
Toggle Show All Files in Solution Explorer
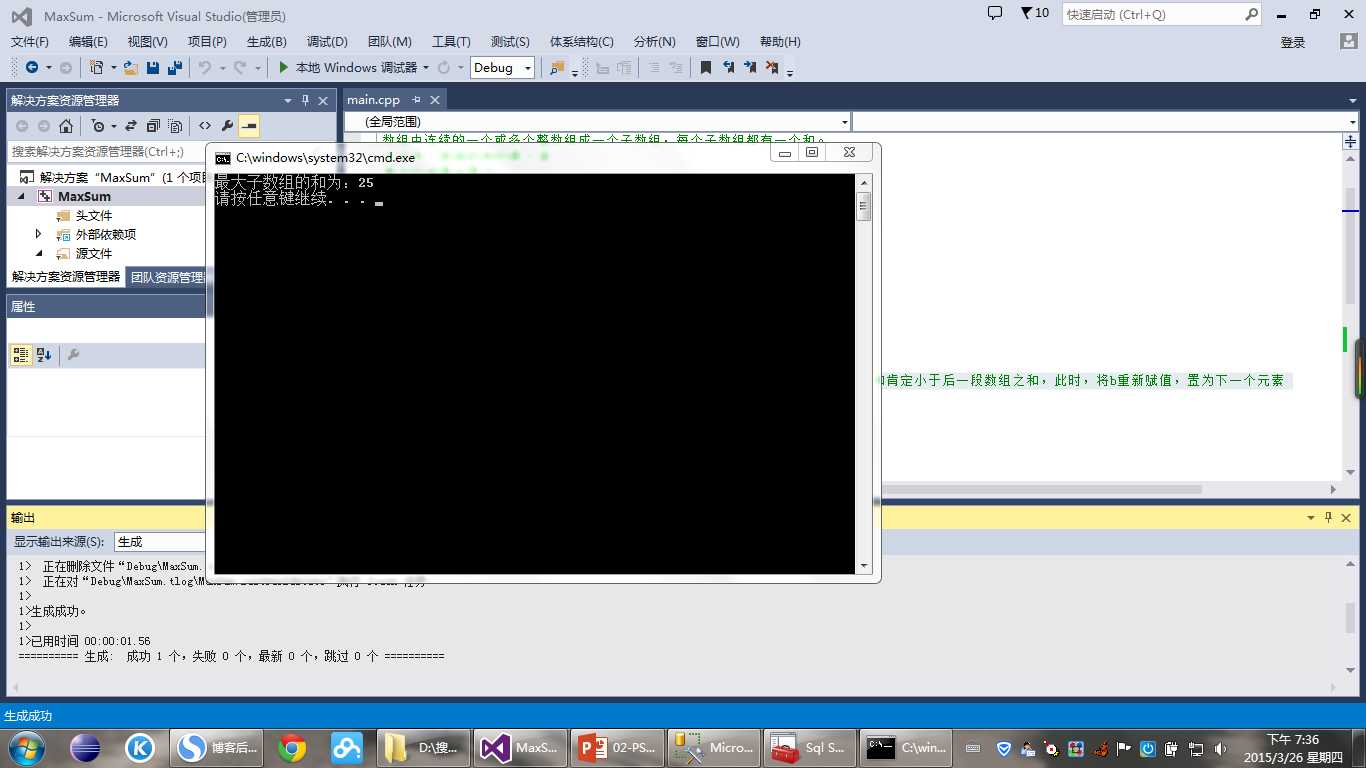(x=175, y=126)
